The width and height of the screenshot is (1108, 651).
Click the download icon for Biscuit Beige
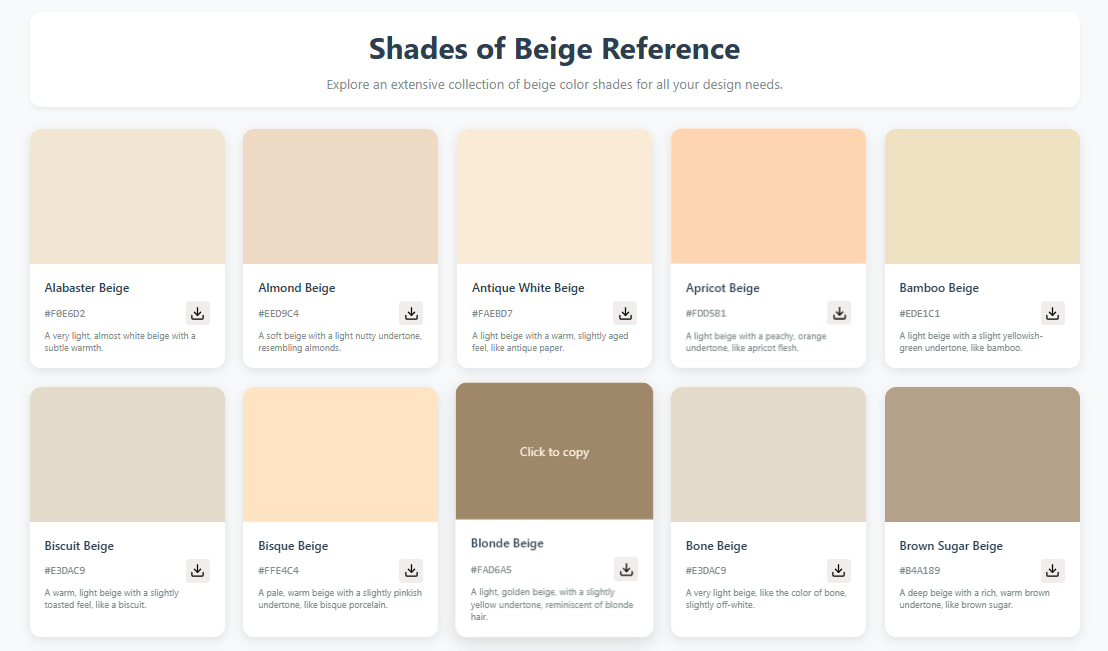pyautogui.click(x=197, y=569)
